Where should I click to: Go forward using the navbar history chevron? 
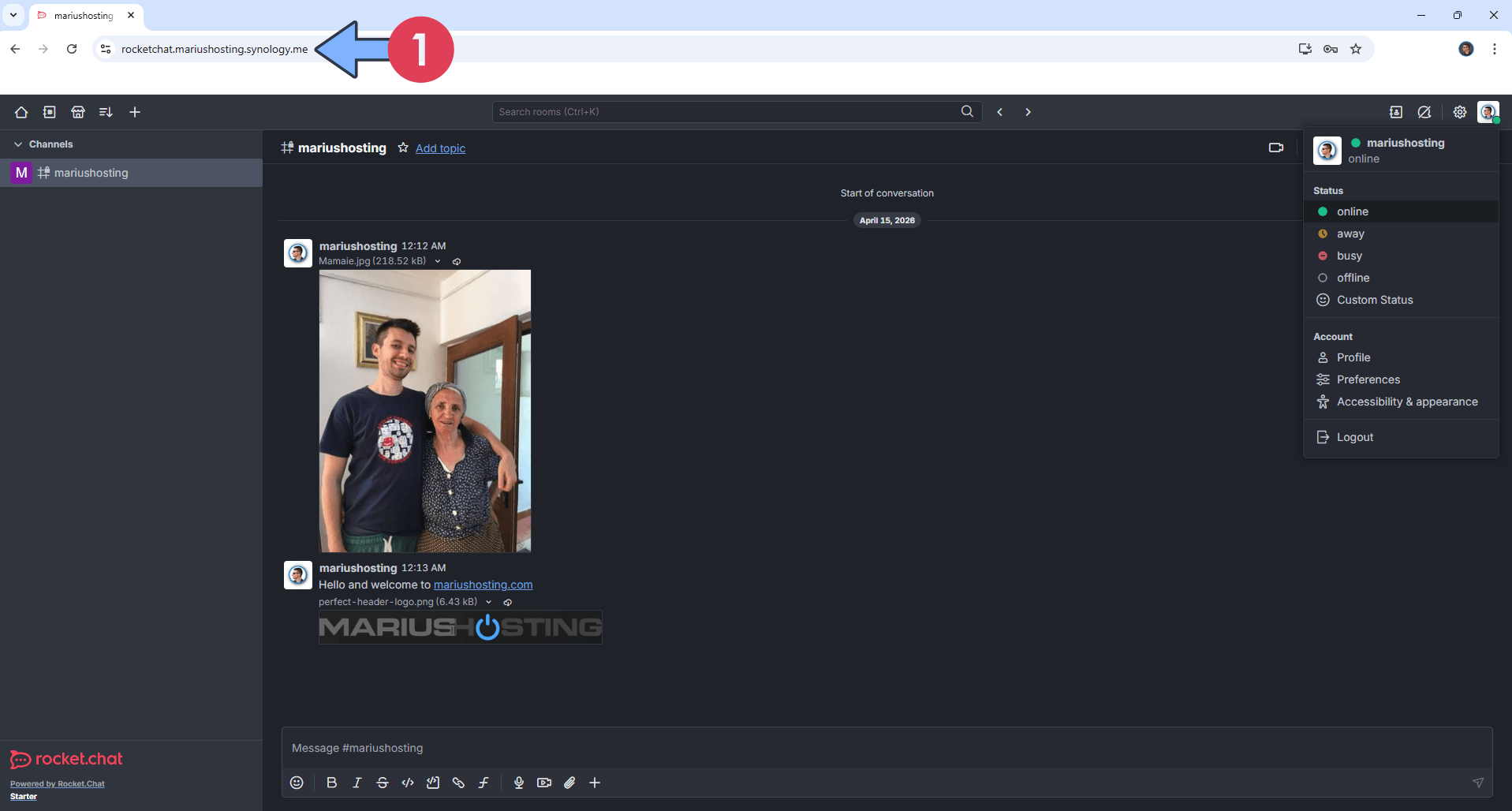coord(1028,112)
